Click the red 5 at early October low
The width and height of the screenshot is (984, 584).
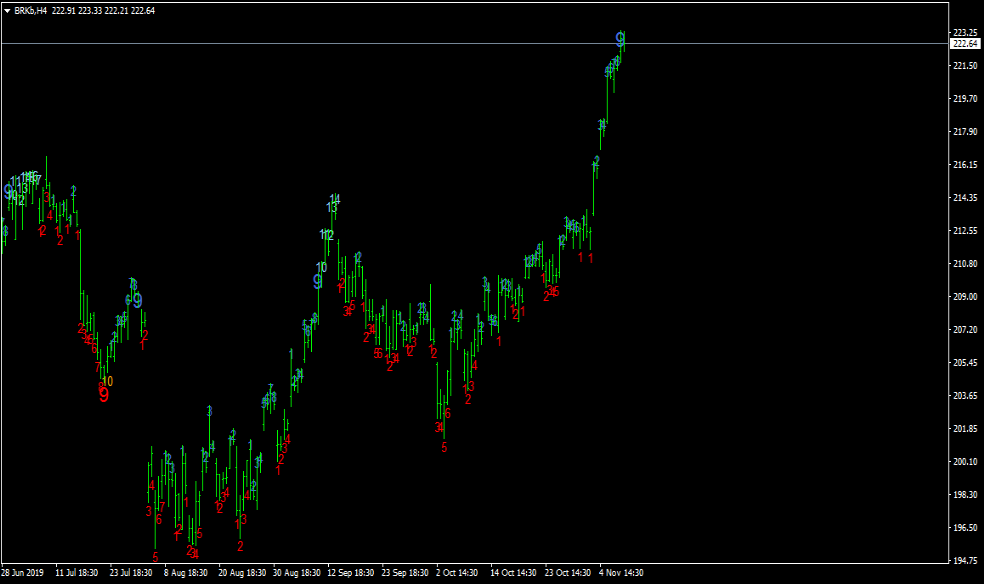(444, 447)
